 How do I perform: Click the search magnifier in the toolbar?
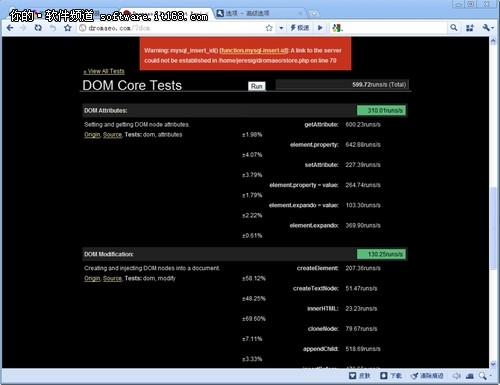tap(453, 28)
